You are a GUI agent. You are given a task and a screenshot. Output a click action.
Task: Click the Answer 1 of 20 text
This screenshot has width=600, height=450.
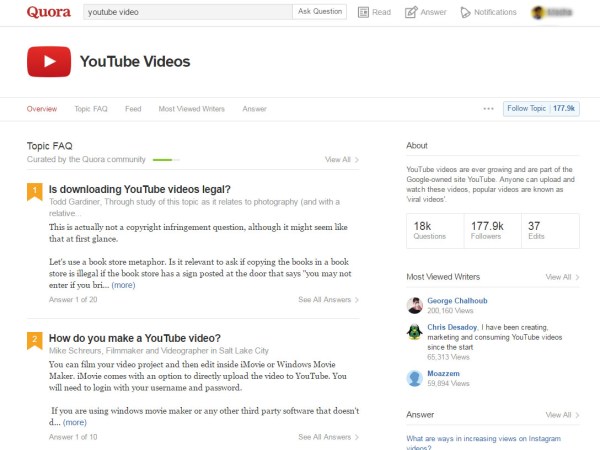(73, 300)
